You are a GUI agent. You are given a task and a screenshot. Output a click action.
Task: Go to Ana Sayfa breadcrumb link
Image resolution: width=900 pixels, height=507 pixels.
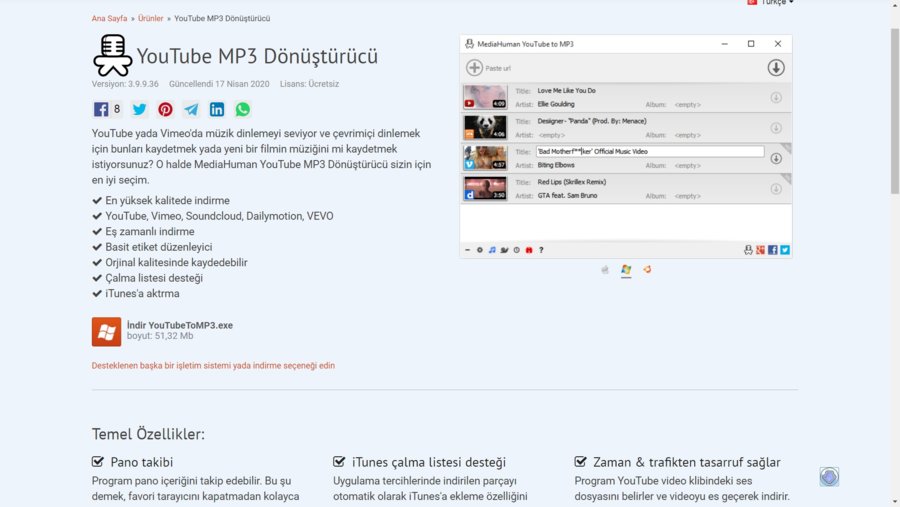click(109, 18)
